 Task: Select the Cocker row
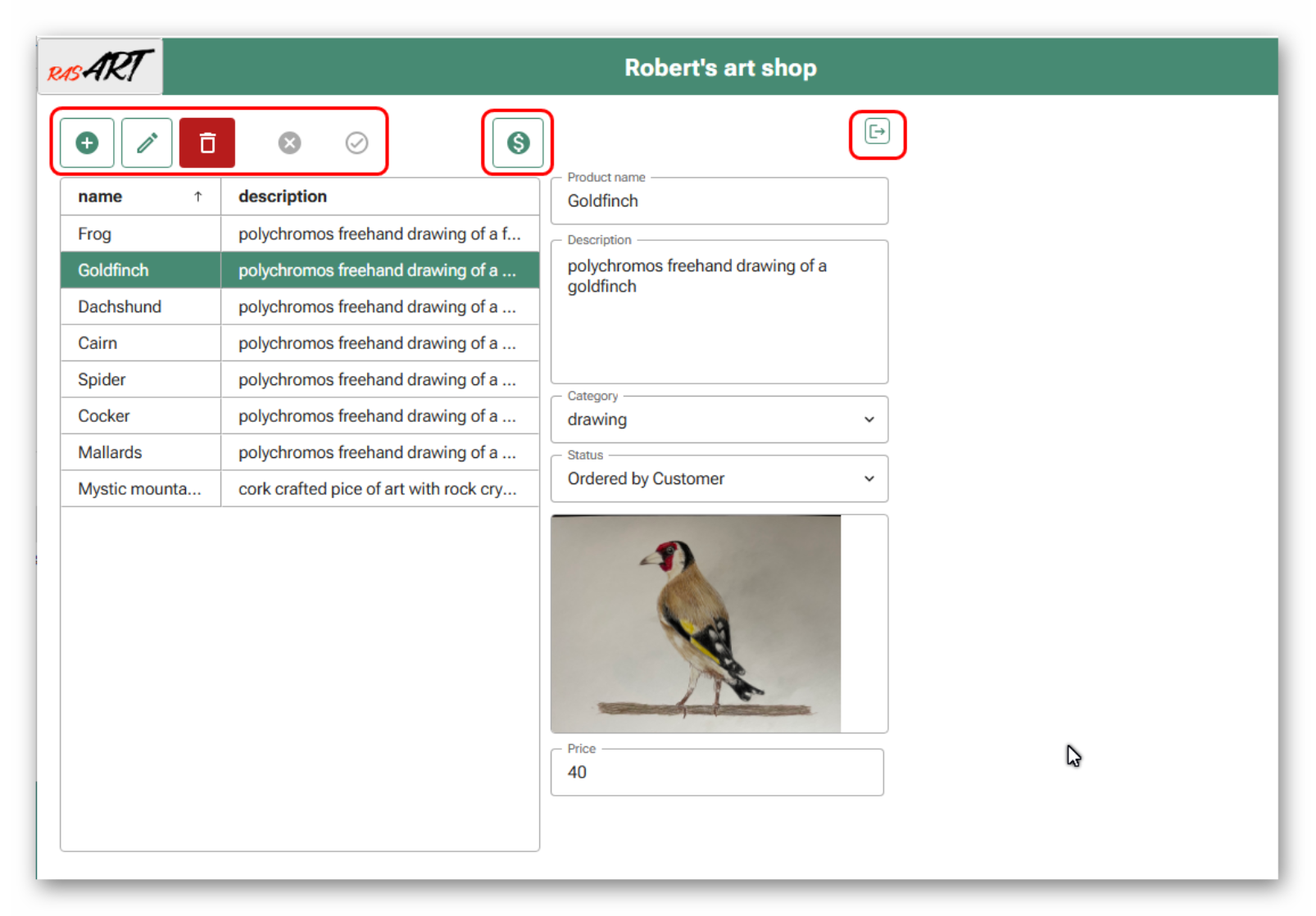(300, 416)
